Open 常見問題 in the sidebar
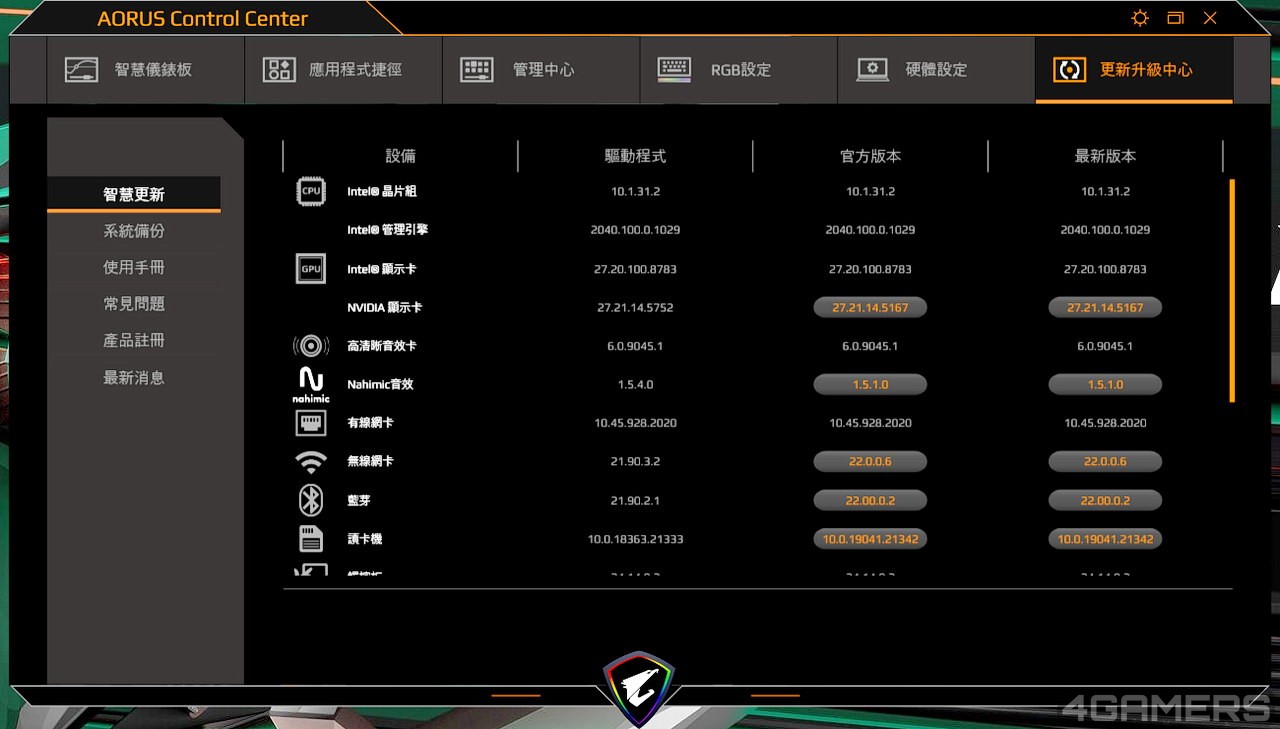 coord(134,304)
